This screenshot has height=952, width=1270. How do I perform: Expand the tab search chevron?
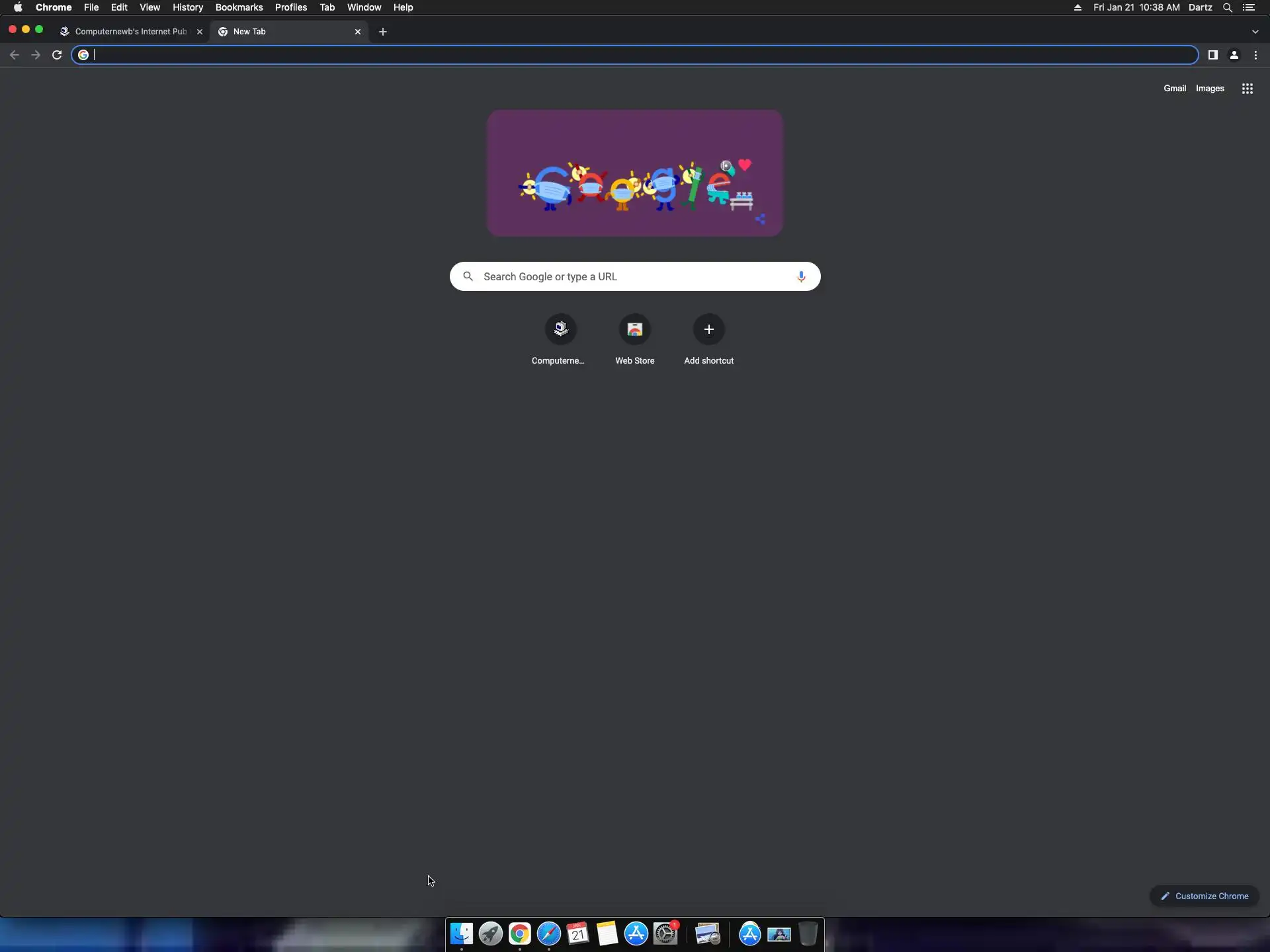point(1255,32)
